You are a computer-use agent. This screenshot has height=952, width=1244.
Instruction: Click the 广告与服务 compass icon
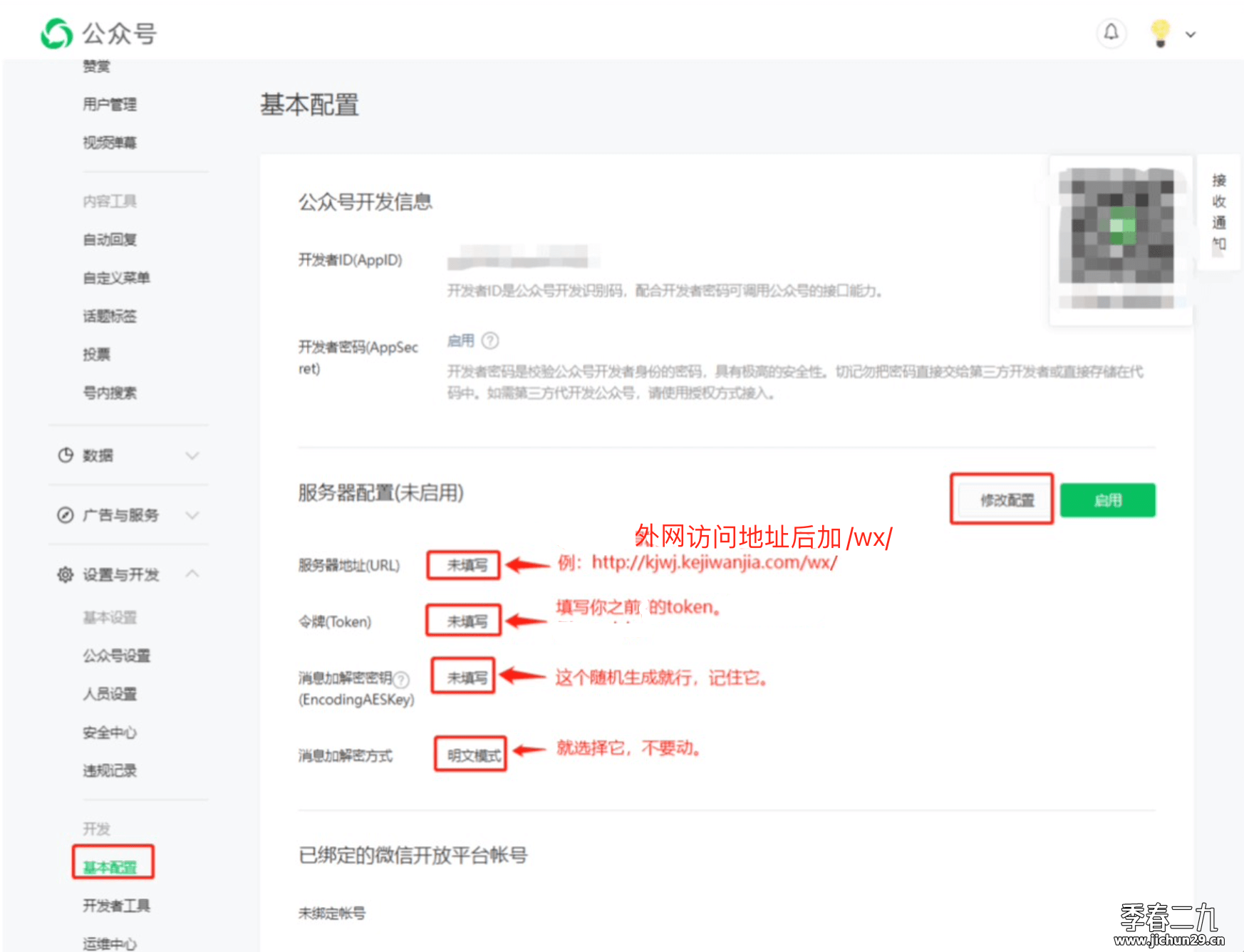(x=66, y=515)
